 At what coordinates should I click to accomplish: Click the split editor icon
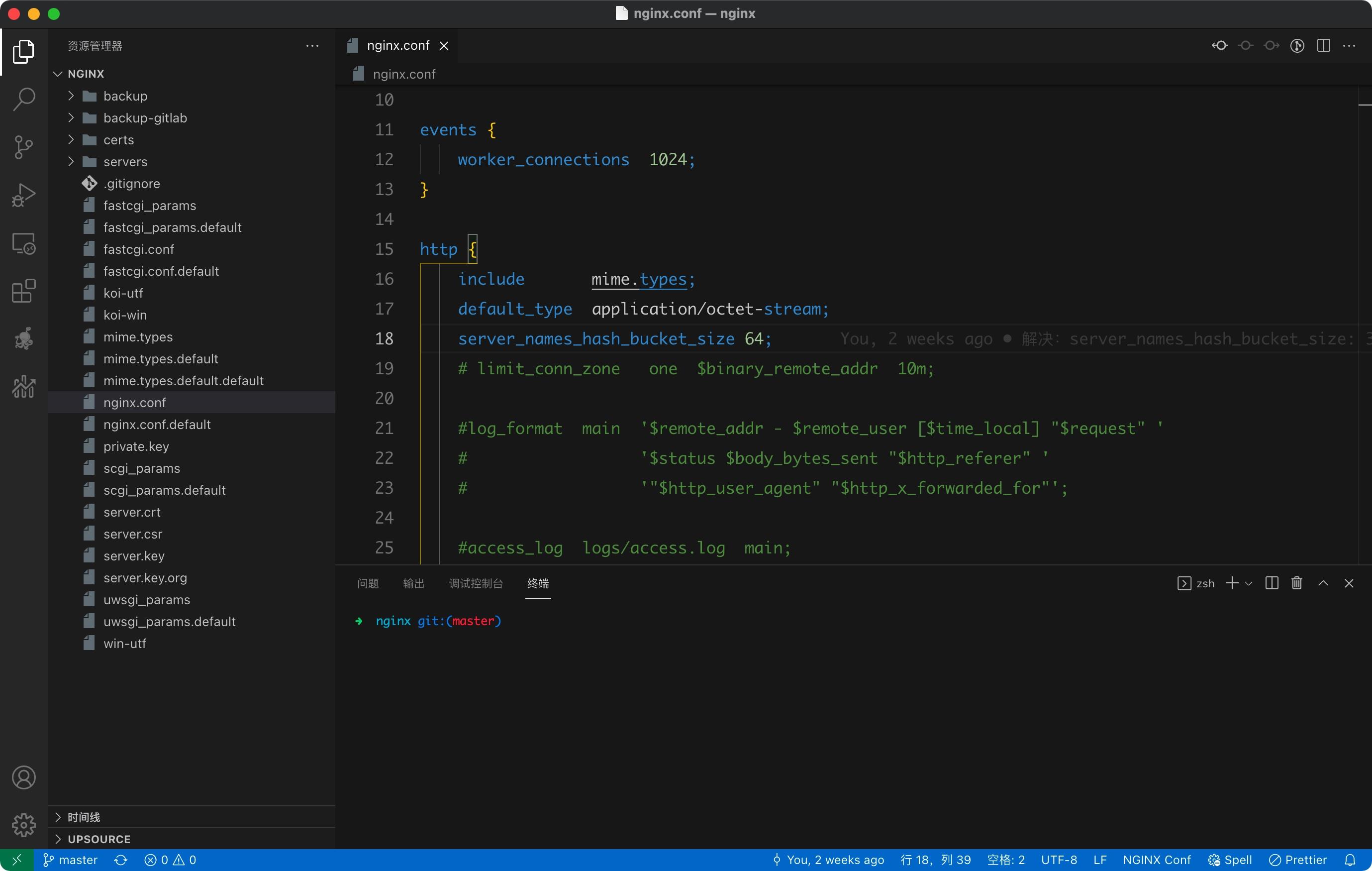pos(1323,46)
